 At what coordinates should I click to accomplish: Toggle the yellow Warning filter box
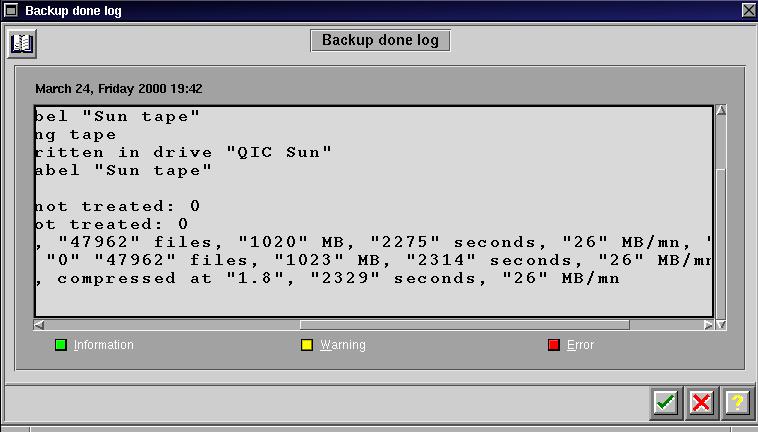307,345
